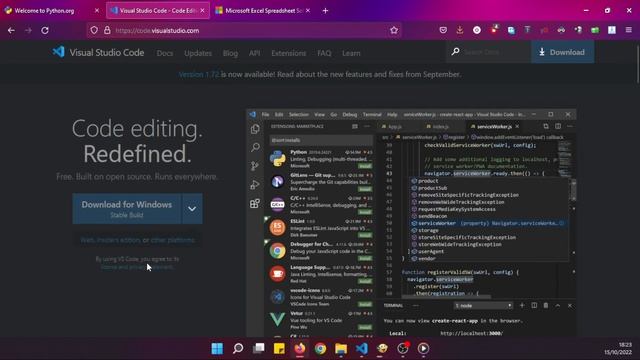Open Extensions in the site navigation
This screenshot has height=360, width=640.
pos(289,53)
